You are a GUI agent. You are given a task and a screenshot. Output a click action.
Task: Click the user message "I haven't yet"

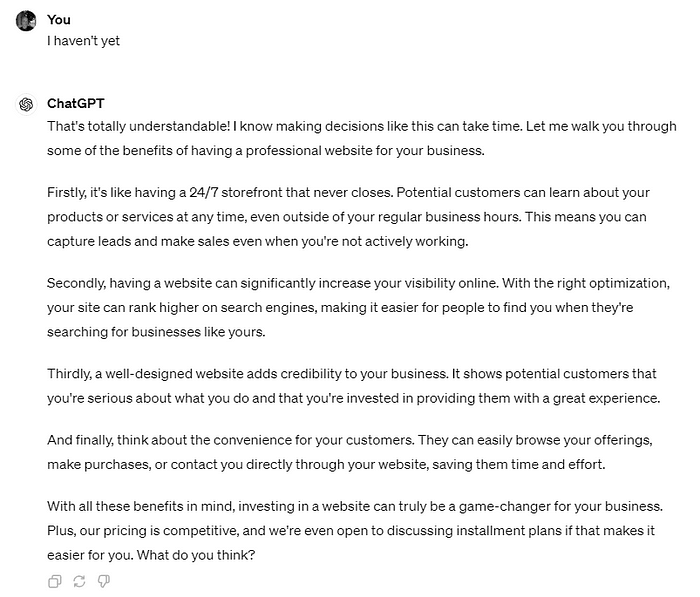(83, 41)
